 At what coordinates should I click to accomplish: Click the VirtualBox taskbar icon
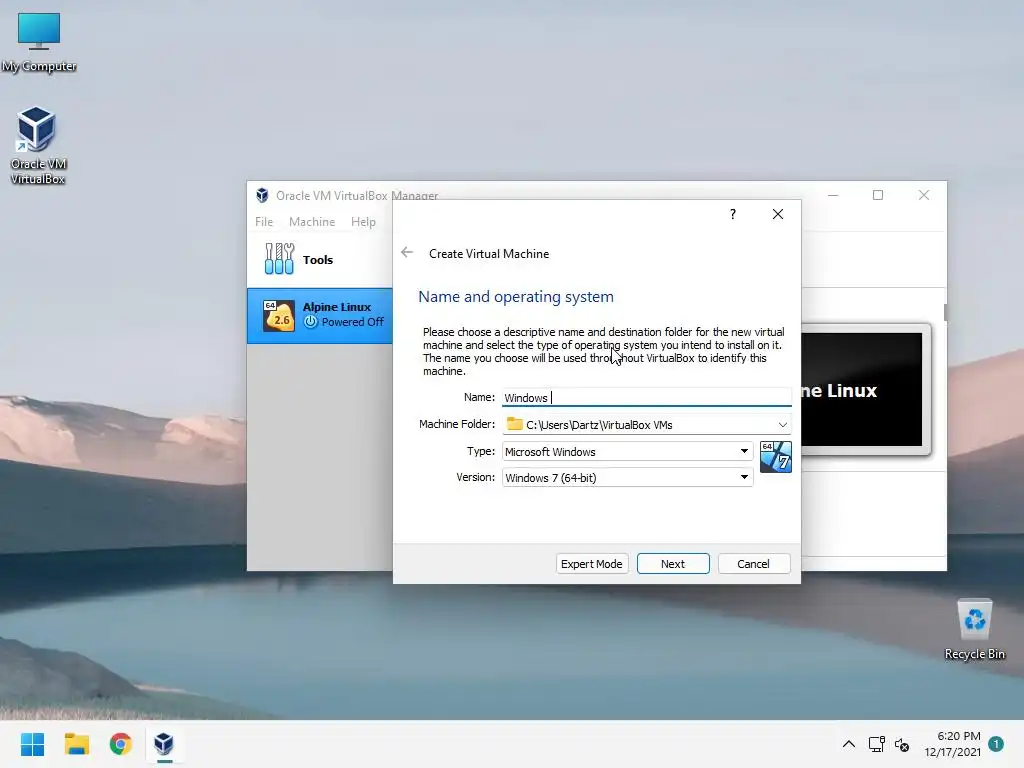[x=164, y=744]
